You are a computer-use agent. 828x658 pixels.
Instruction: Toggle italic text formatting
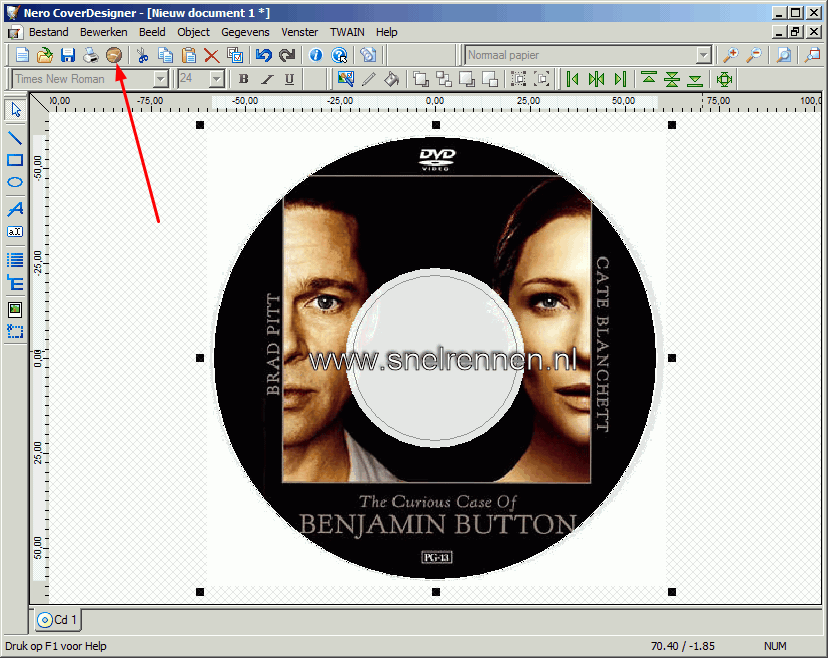coord(267,79)
